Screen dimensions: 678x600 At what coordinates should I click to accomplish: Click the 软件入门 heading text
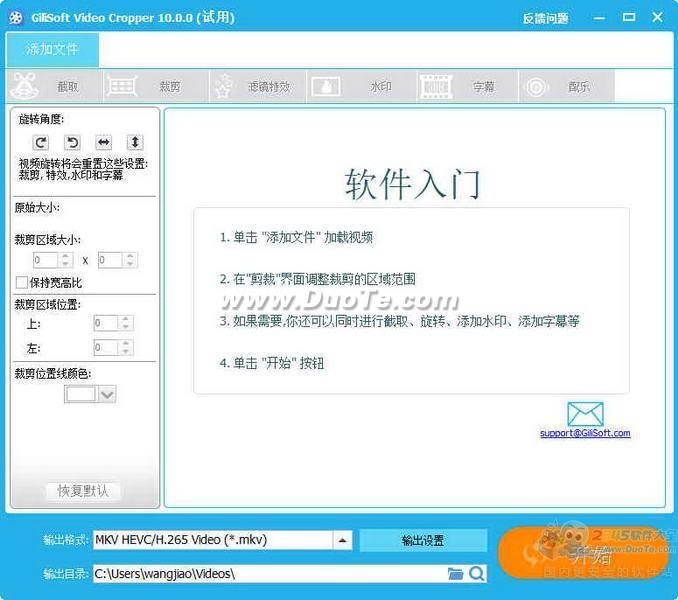tap(412, 184)
